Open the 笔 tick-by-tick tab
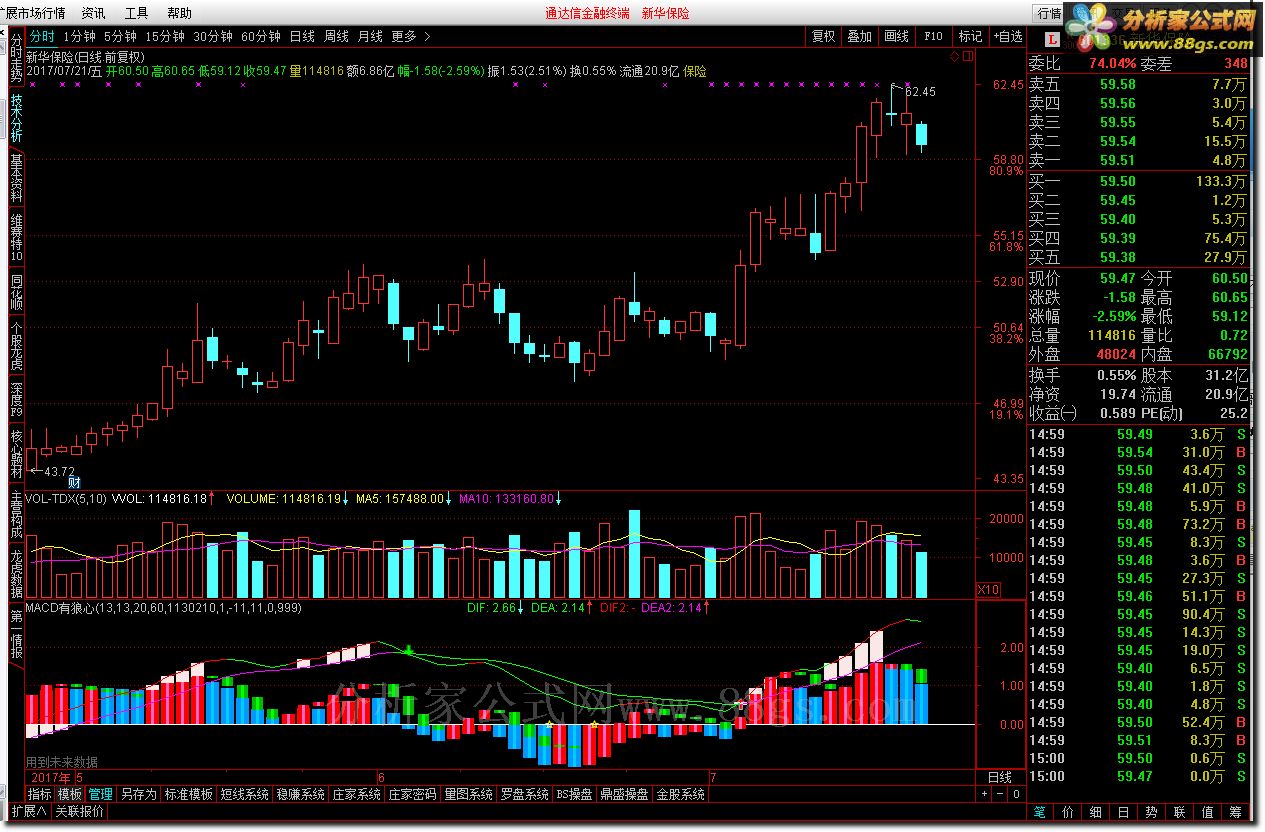The width and height of the screenshot is (1265, 832). [x=1041, y=812]
